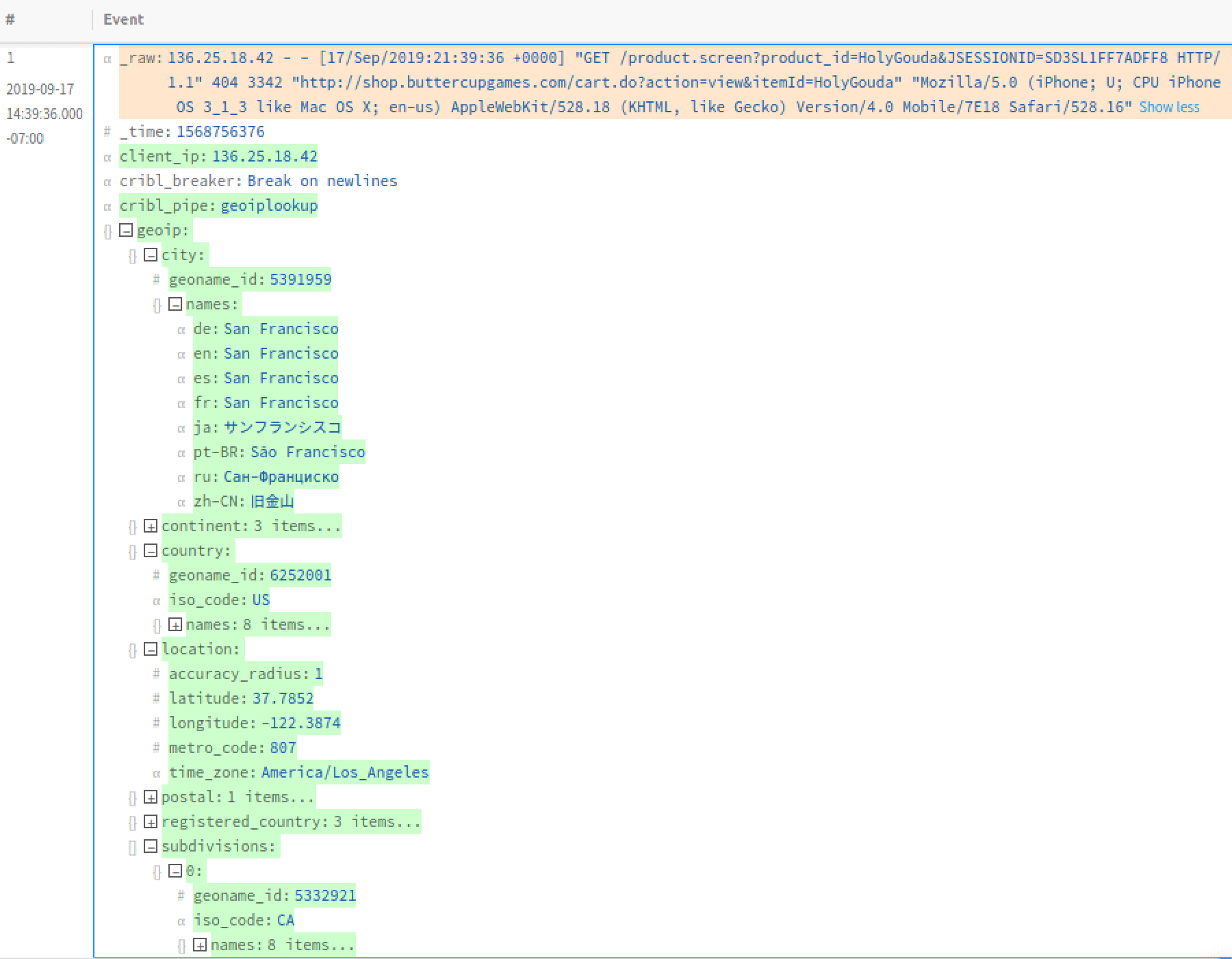Click the string type icon beside client_ip
The image size is (1232, 959).
(107, 157)
